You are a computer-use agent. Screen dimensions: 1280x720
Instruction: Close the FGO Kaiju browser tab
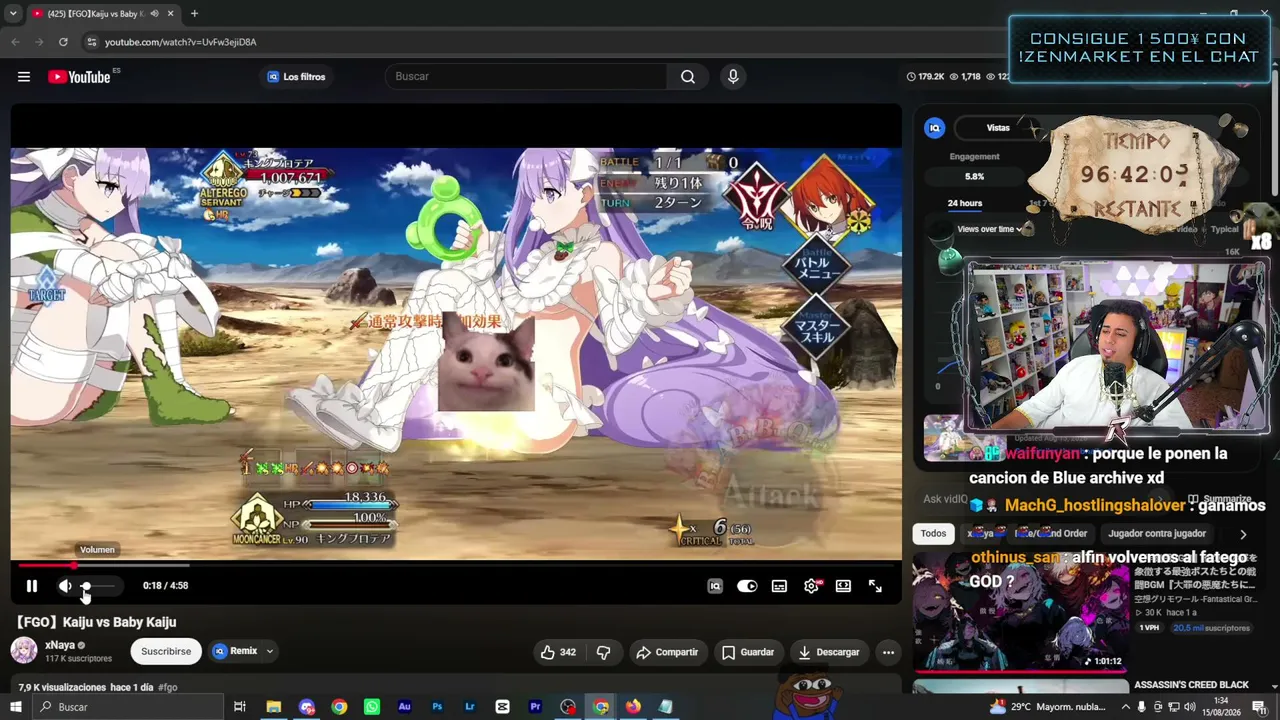(171, 14)
